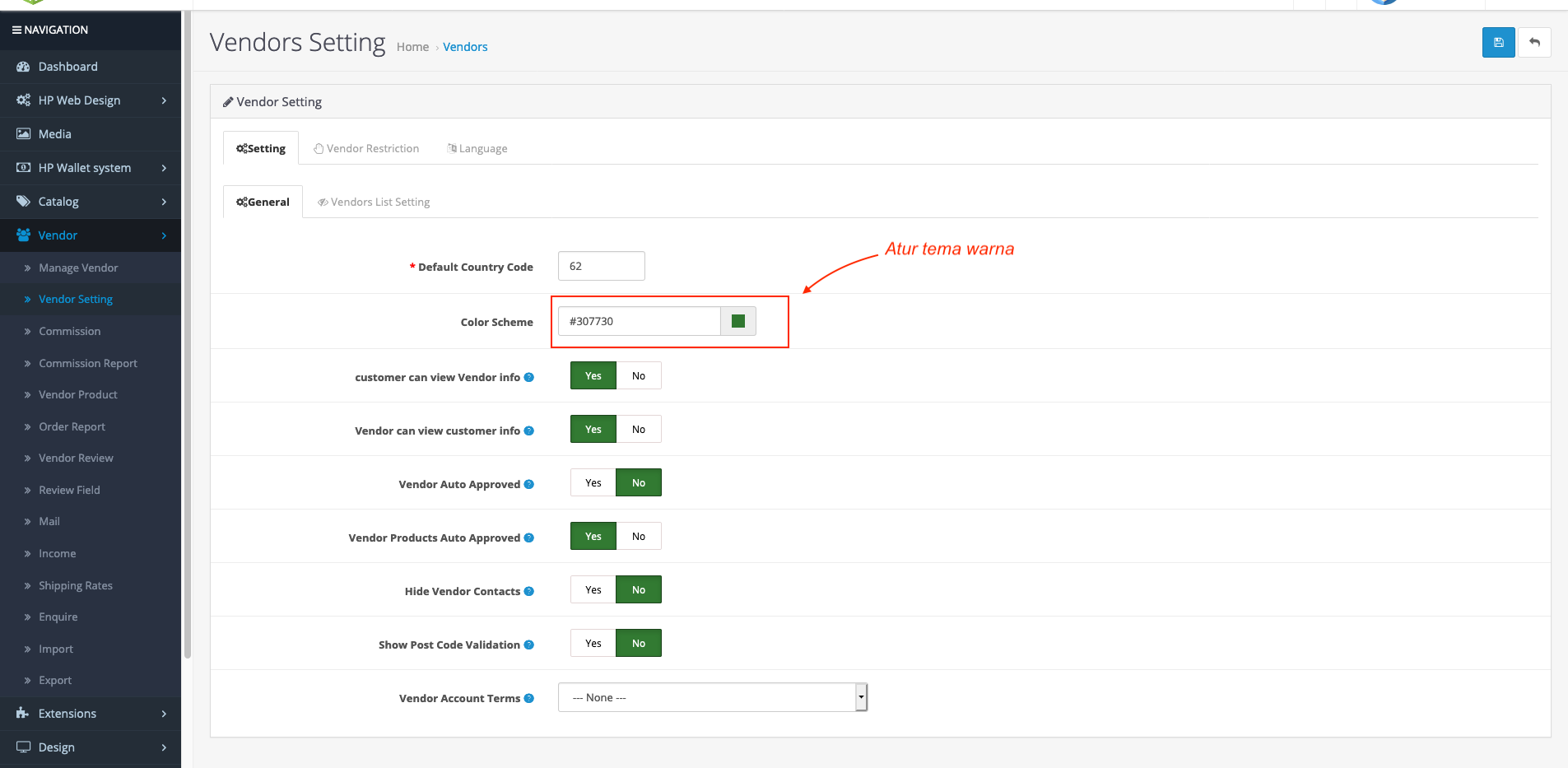Viewport: 1568px width, 768px height.
Task: Switch to the Vendor Restriction tab
Action: pyautogui.click(x=366, y=149)
